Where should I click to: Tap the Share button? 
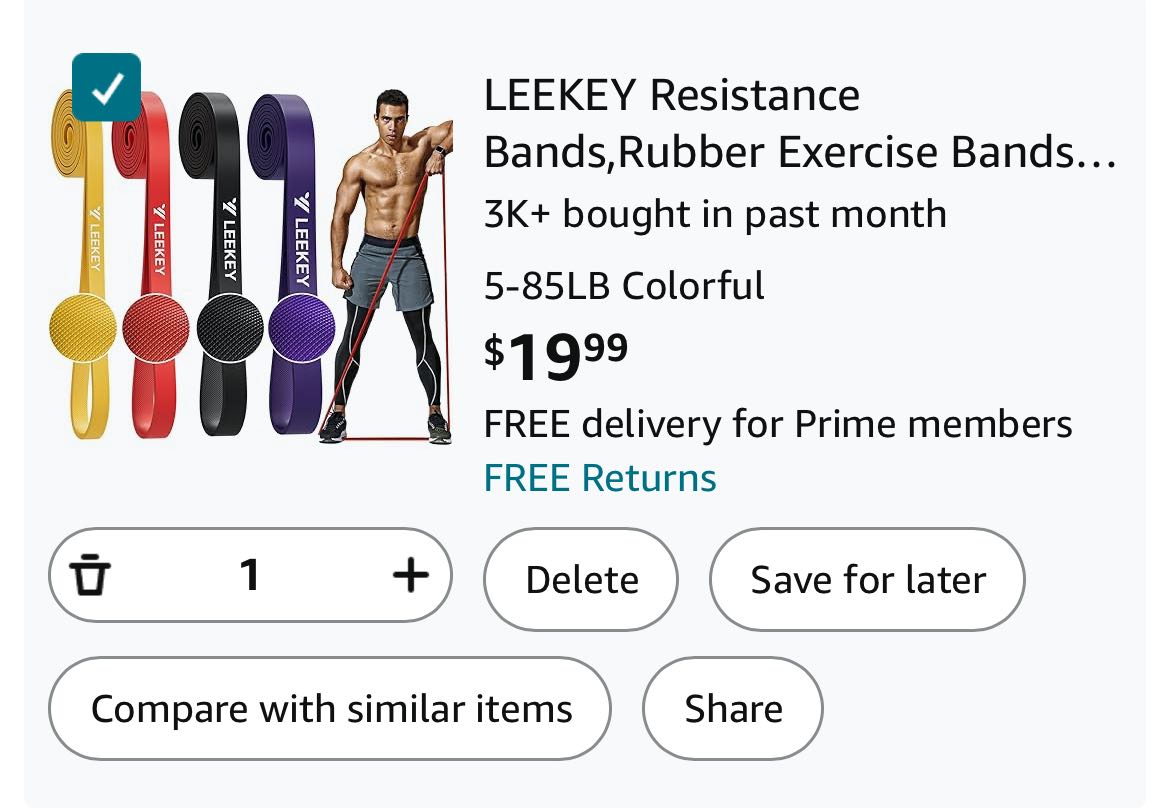733,709
